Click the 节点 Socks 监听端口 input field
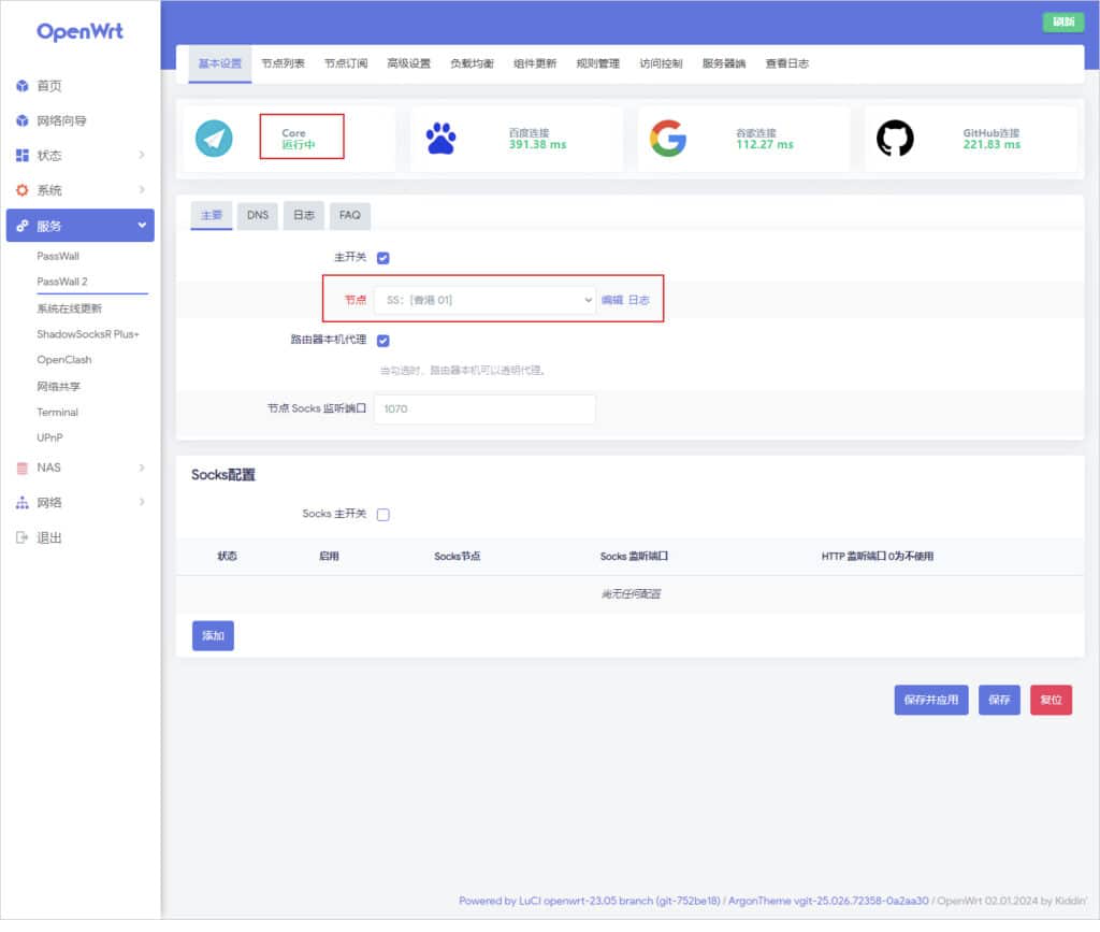This screenshot has width=1100, height=932. 485,409
